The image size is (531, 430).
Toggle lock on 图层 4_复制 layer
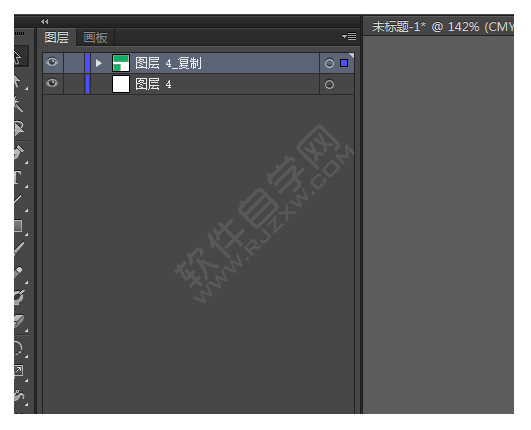74,63
